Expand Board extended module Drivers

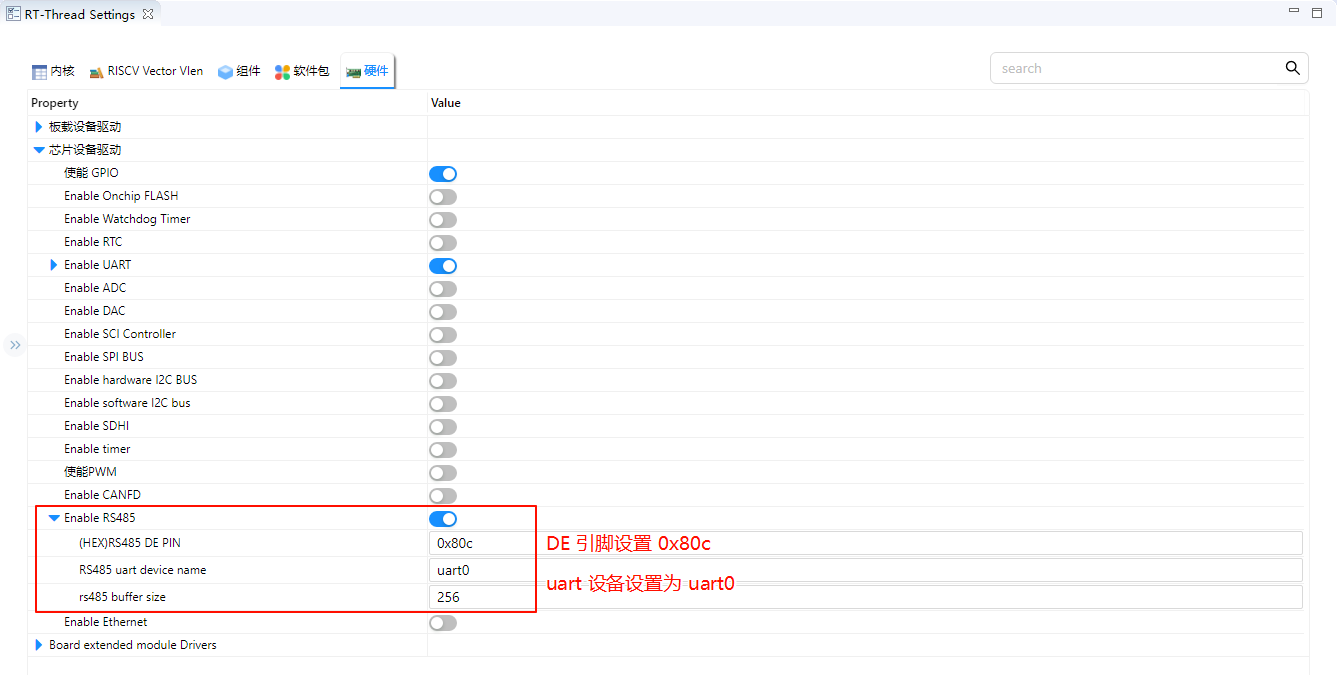(39, 645)
